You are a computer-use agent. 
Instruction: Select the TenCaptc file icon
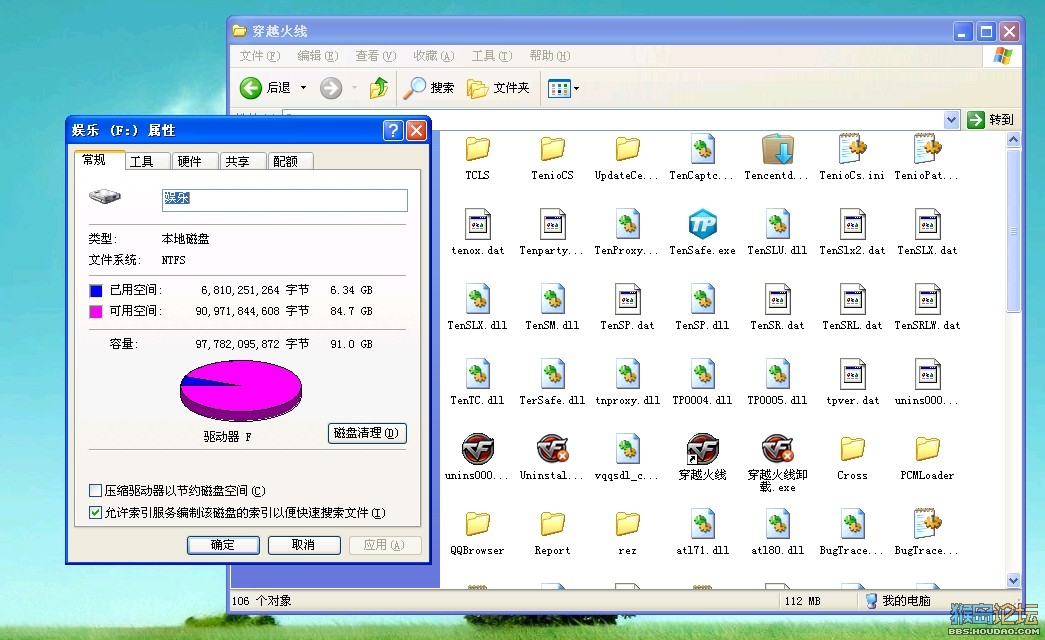[702, 149]
